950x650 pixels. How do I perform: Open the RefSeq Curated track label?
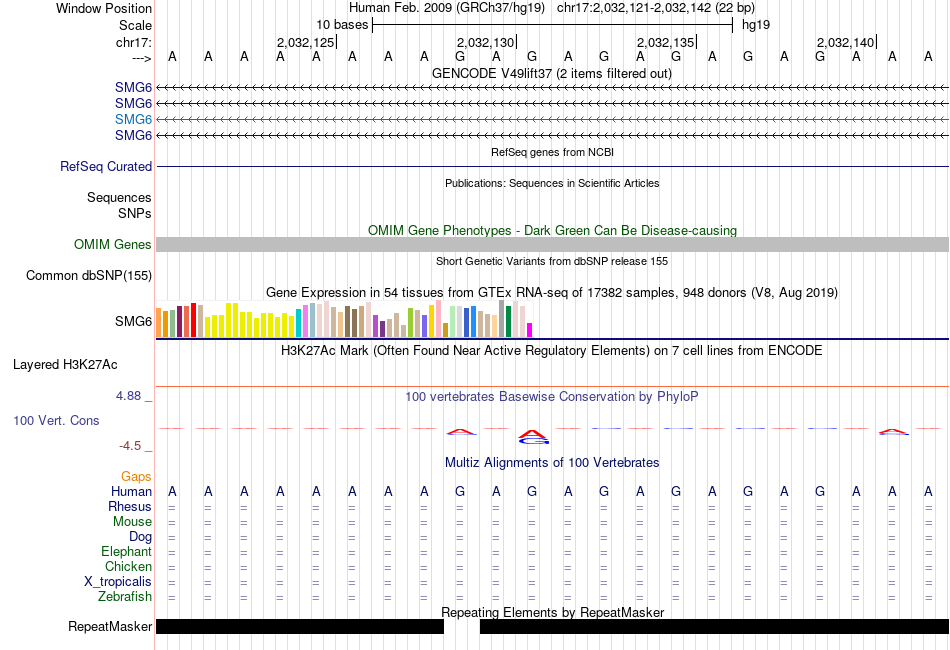coord(105,166)
